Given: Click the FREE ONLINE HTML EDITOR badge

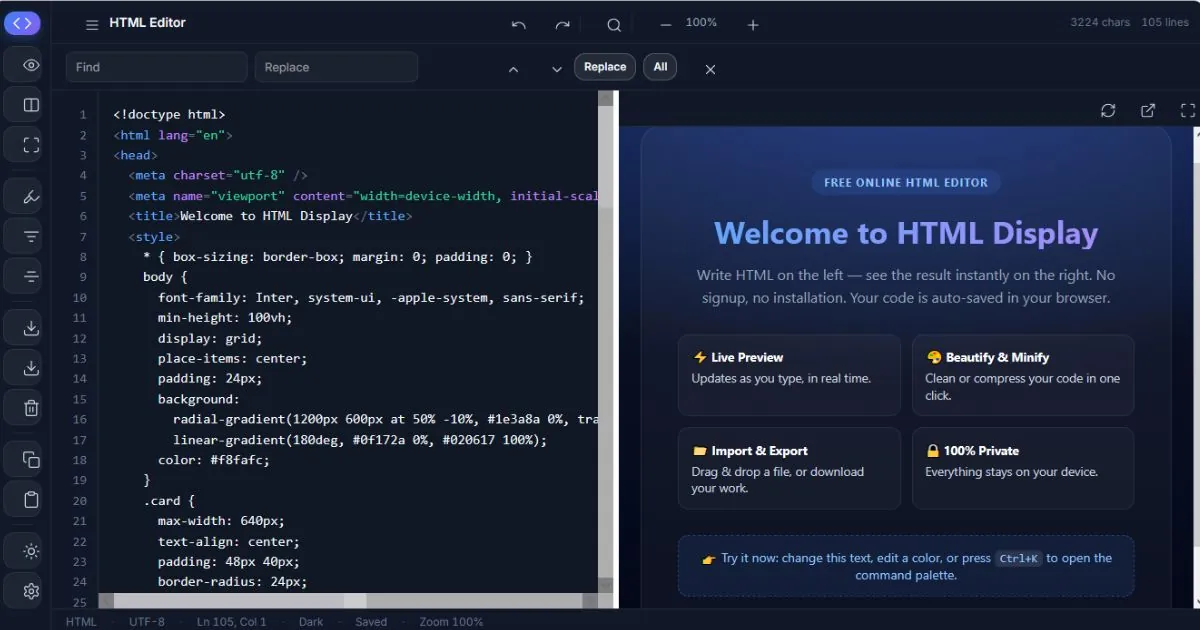Looking at the screenshot, I should pos(906,182).
